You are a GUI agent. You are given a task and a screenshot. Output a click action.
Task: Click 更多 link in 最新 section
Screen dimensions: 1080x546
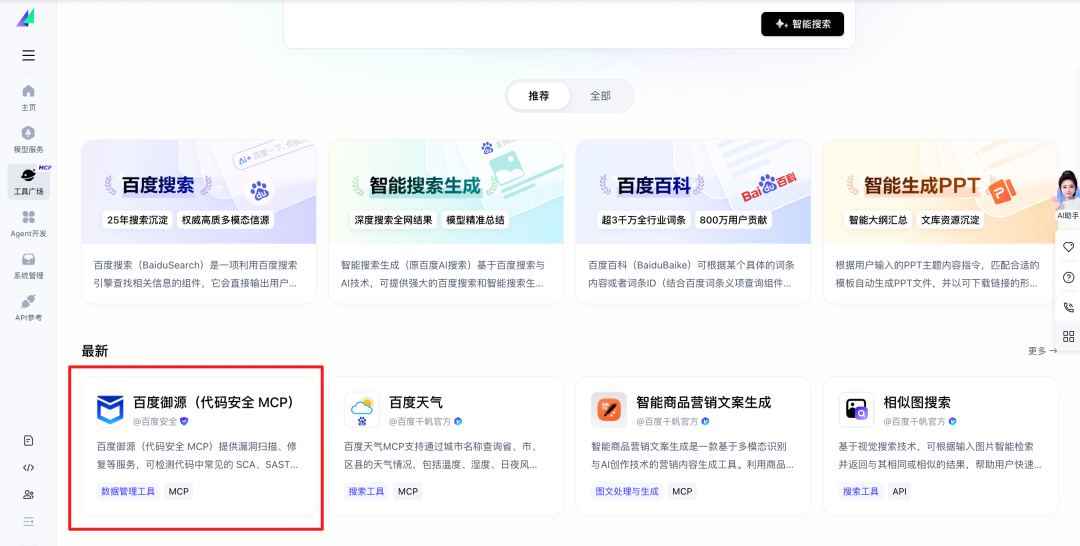(1042, 351)
